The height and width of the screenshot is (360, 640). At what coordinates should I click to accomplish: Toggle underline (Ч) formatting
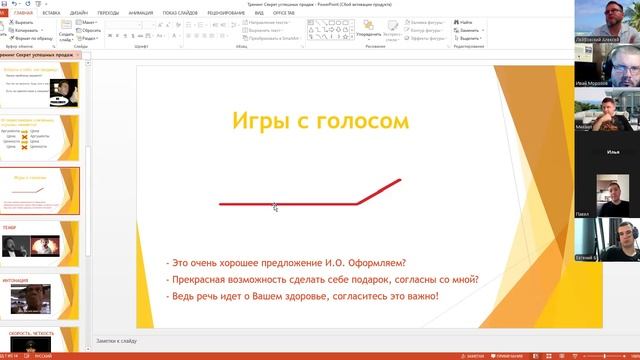pos(125,36)
